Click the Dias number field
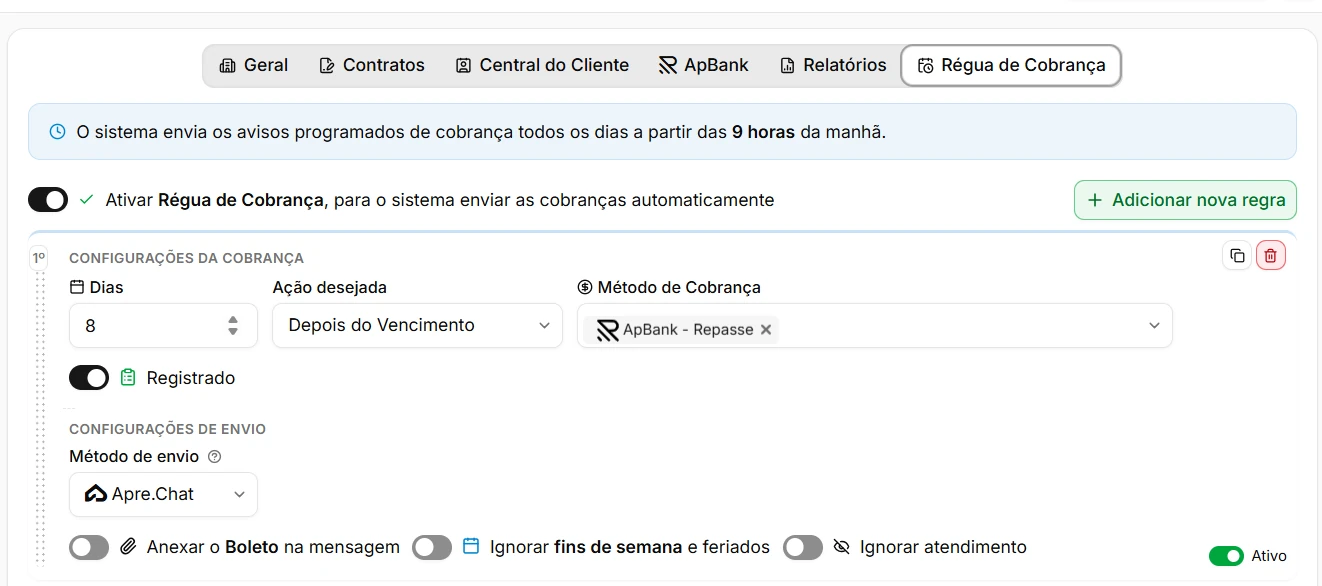The image size is (1322, 586). [163, 326]
